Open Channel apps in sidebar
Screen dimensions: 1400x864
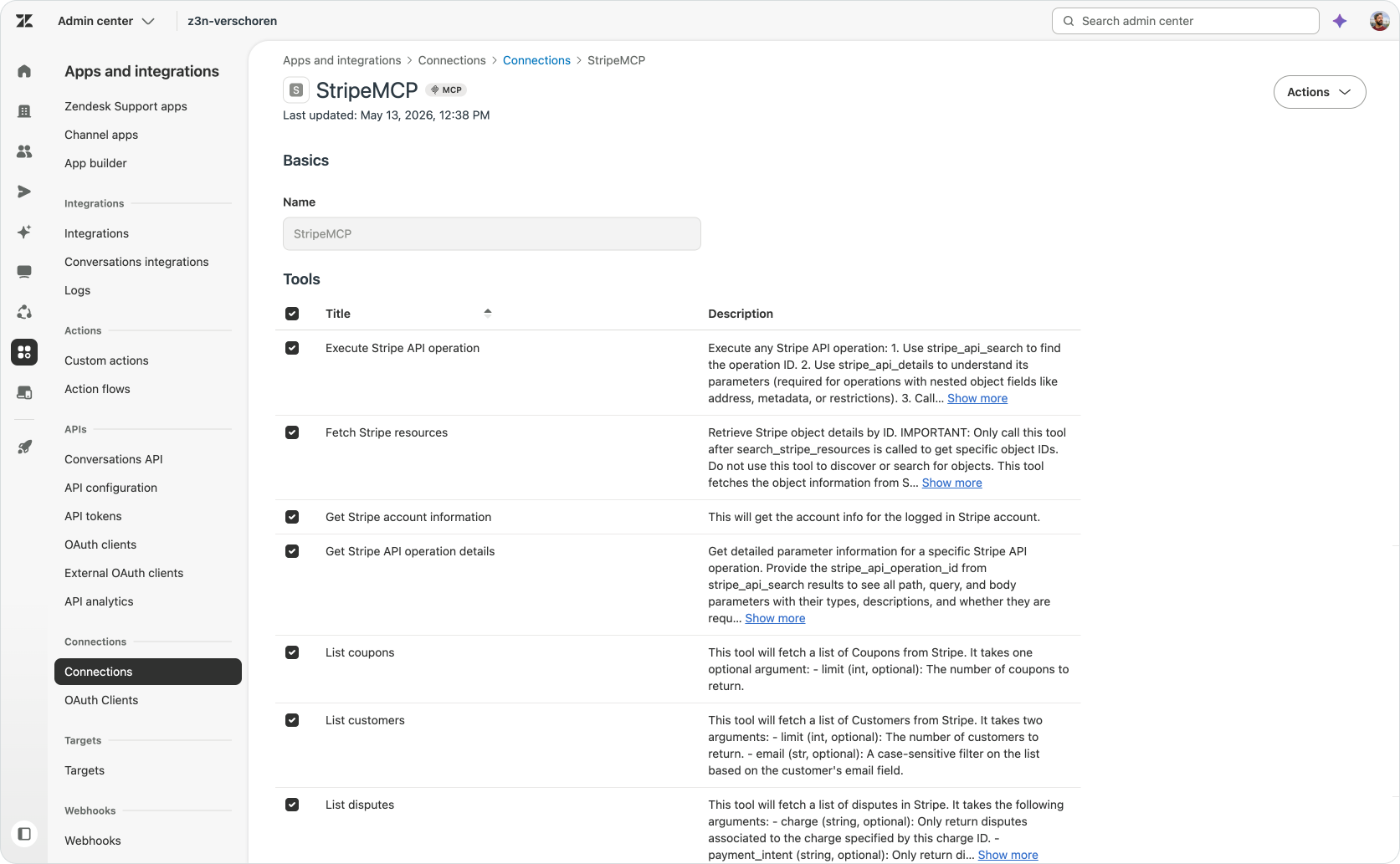(x=101, y=135)
